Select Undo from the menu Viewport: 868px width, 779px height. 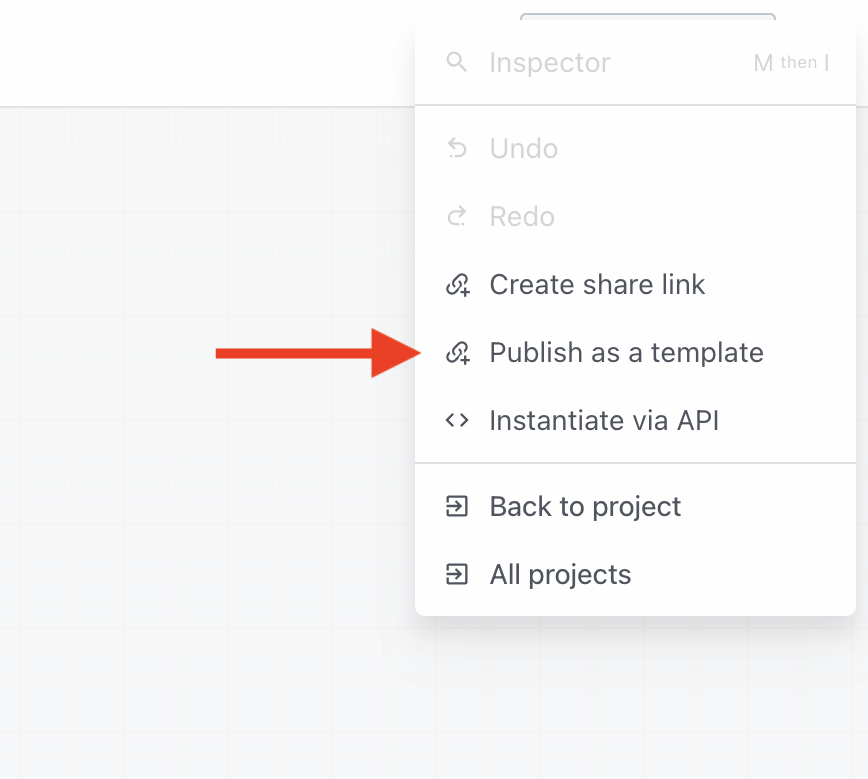coord(523,148)
